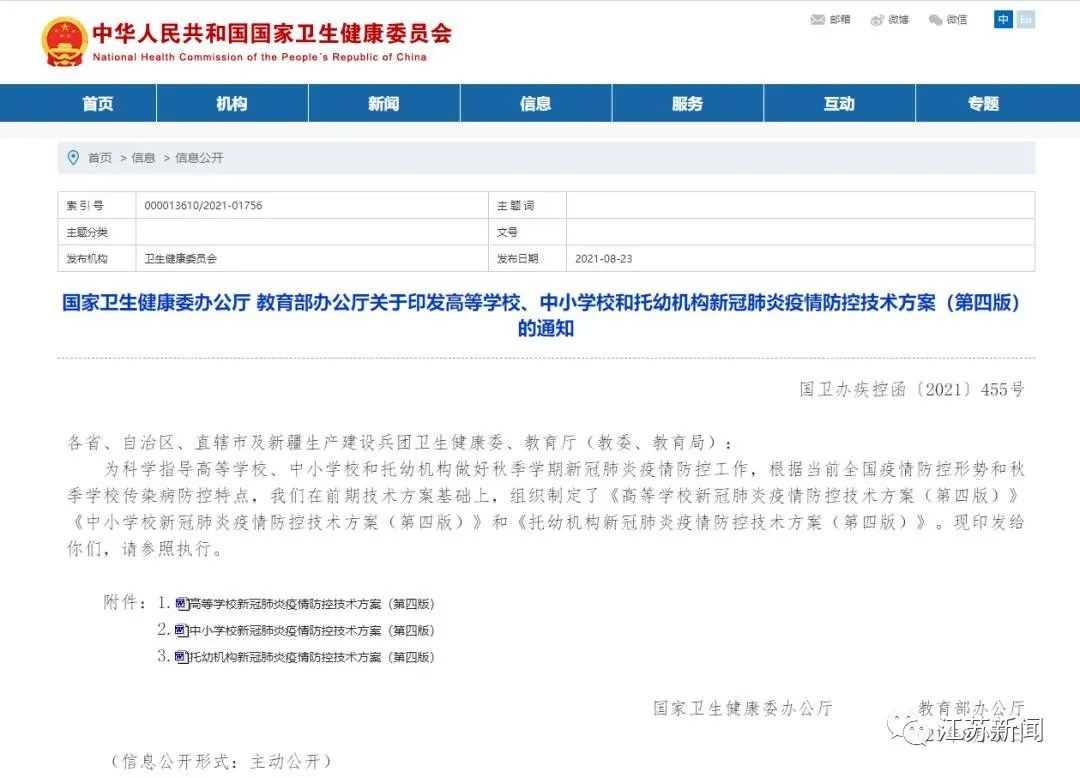Switch language to Chinese (中)
Viewport: 1080px width, 778px height.
[x=1003, y=19]
